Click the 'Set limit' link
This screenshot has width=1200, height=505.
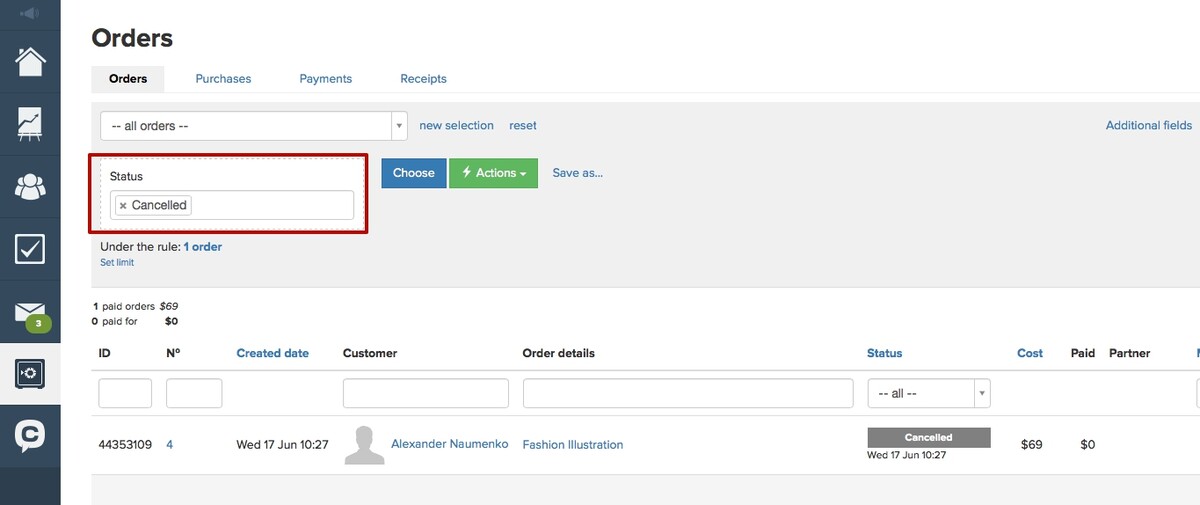[117, 262]
